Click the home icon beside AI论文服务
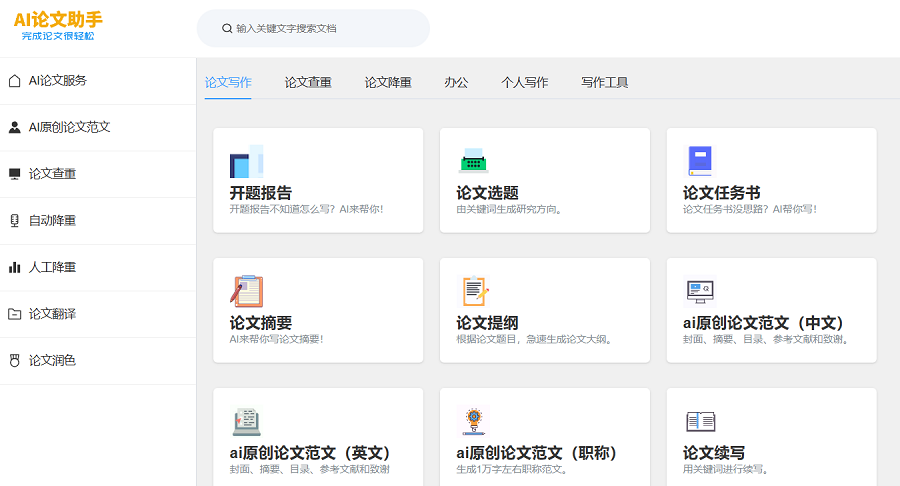Image resolution: width=900 pixels, height=486 pixels. point(15,81)
